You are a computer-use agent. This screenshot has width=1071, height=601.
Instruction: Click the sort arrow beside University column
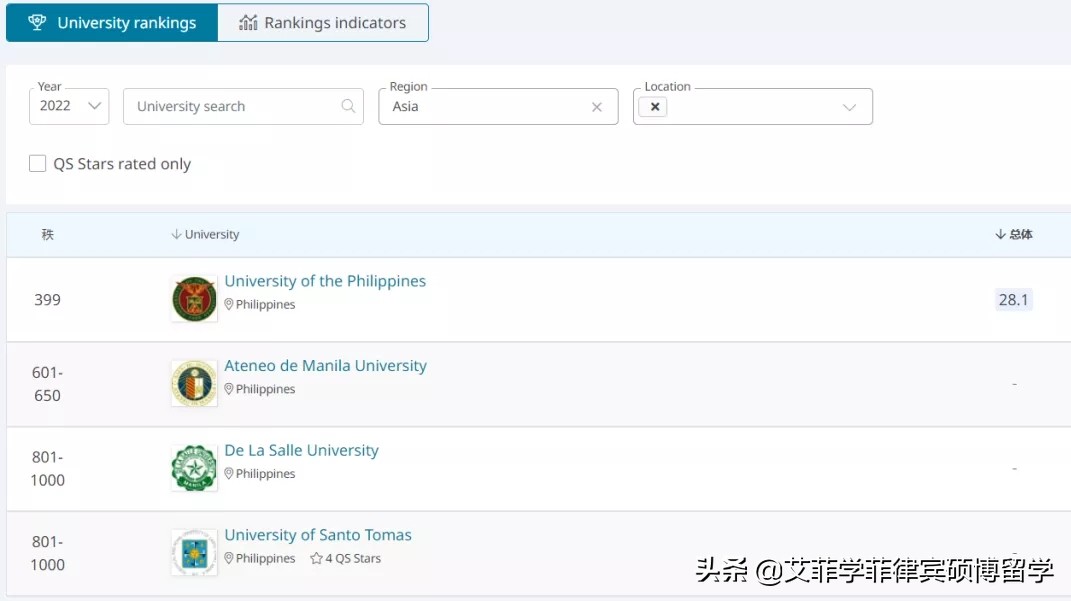click(173, 234)
